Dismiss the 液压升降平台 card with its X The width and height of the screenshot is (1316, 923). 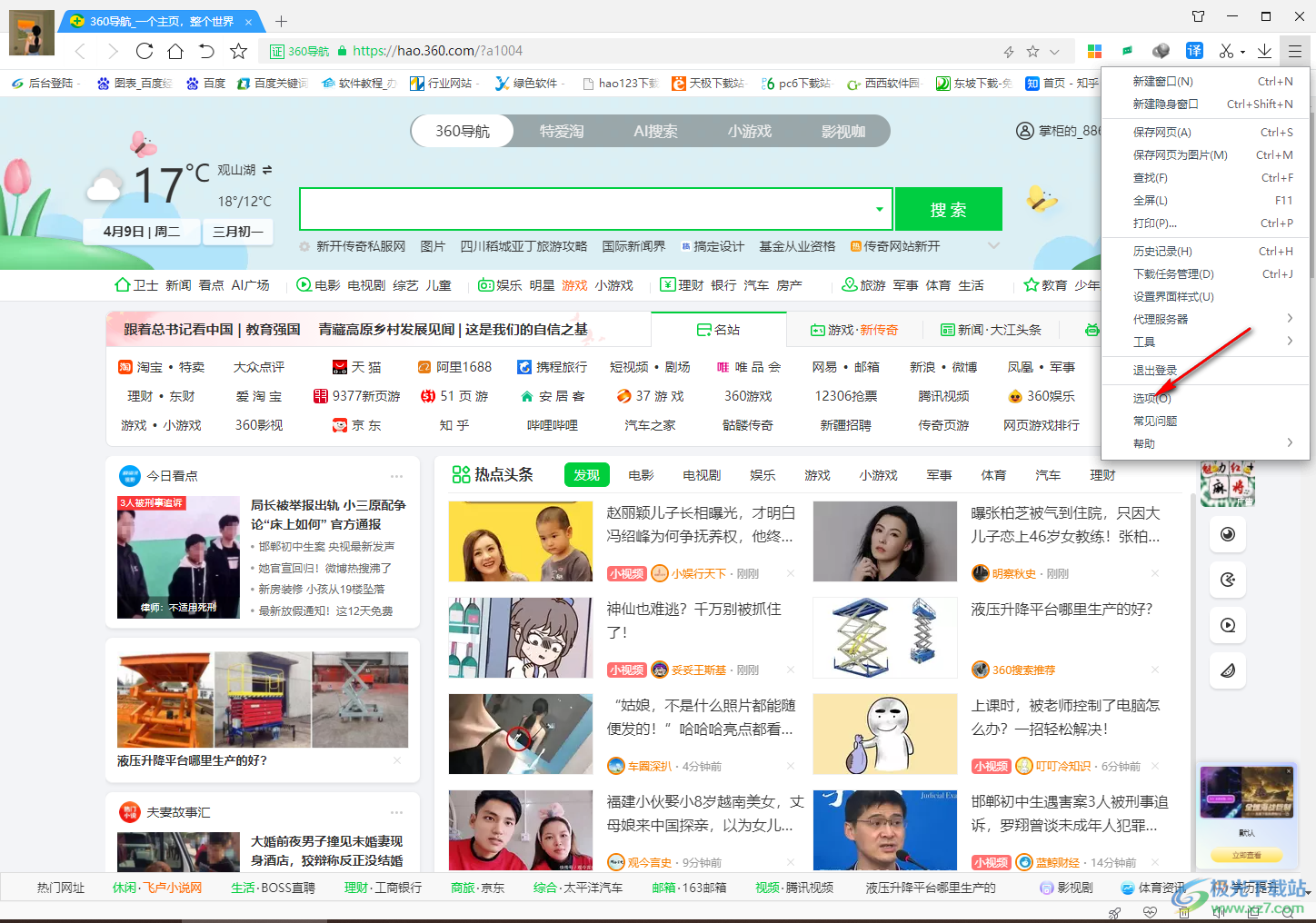pos(397,760)
